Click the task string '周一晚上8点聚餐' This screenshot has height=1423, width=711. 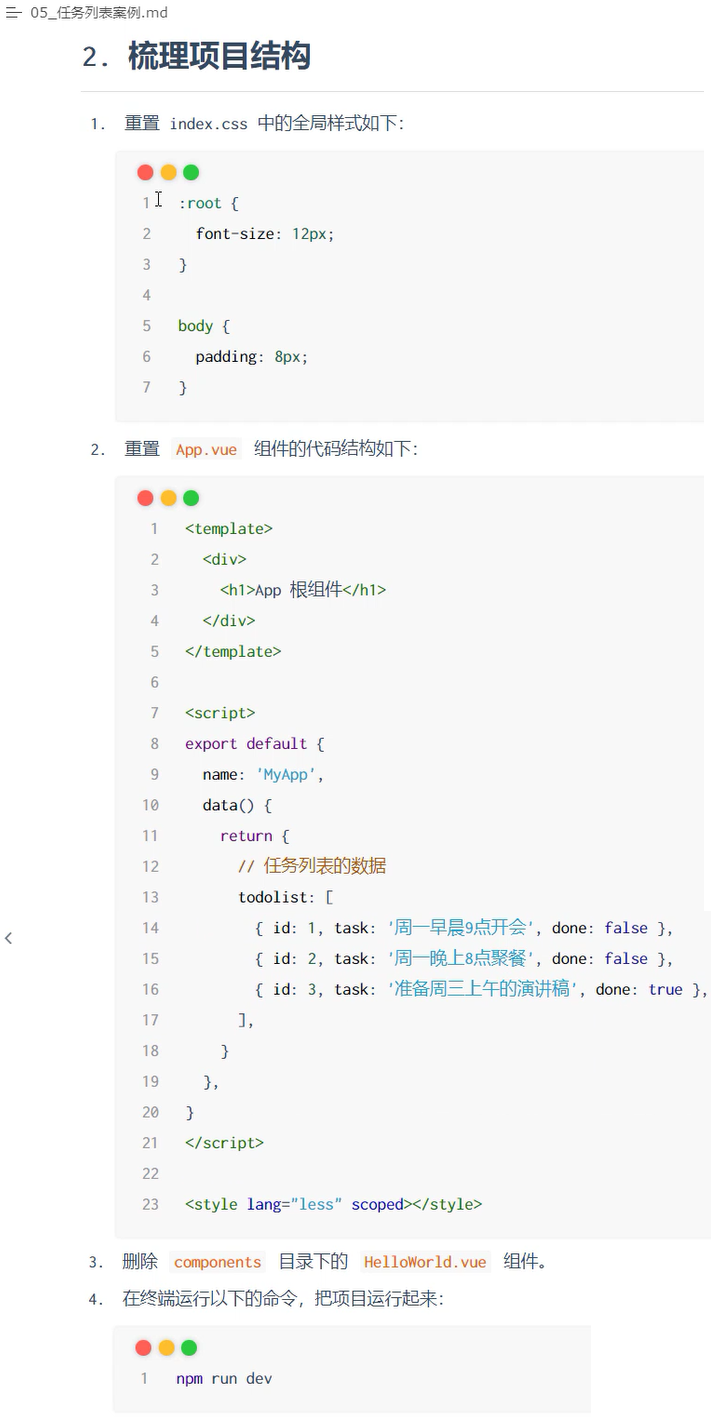pyautogui.click(x=461, y=959)
